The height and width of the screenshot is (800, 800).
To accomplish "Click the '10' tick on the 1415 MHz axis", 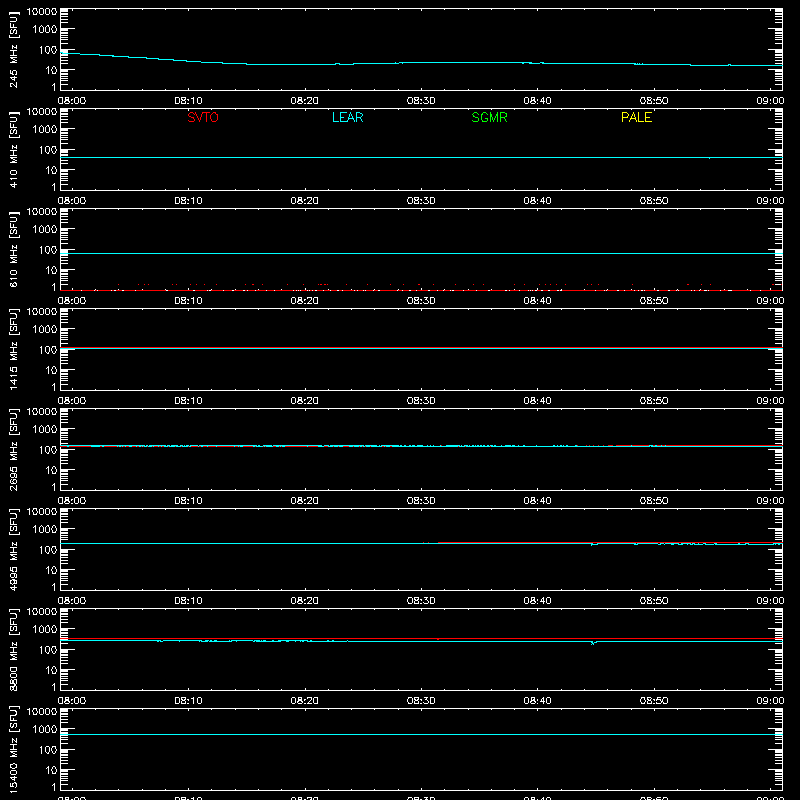I will coord(51,370).
